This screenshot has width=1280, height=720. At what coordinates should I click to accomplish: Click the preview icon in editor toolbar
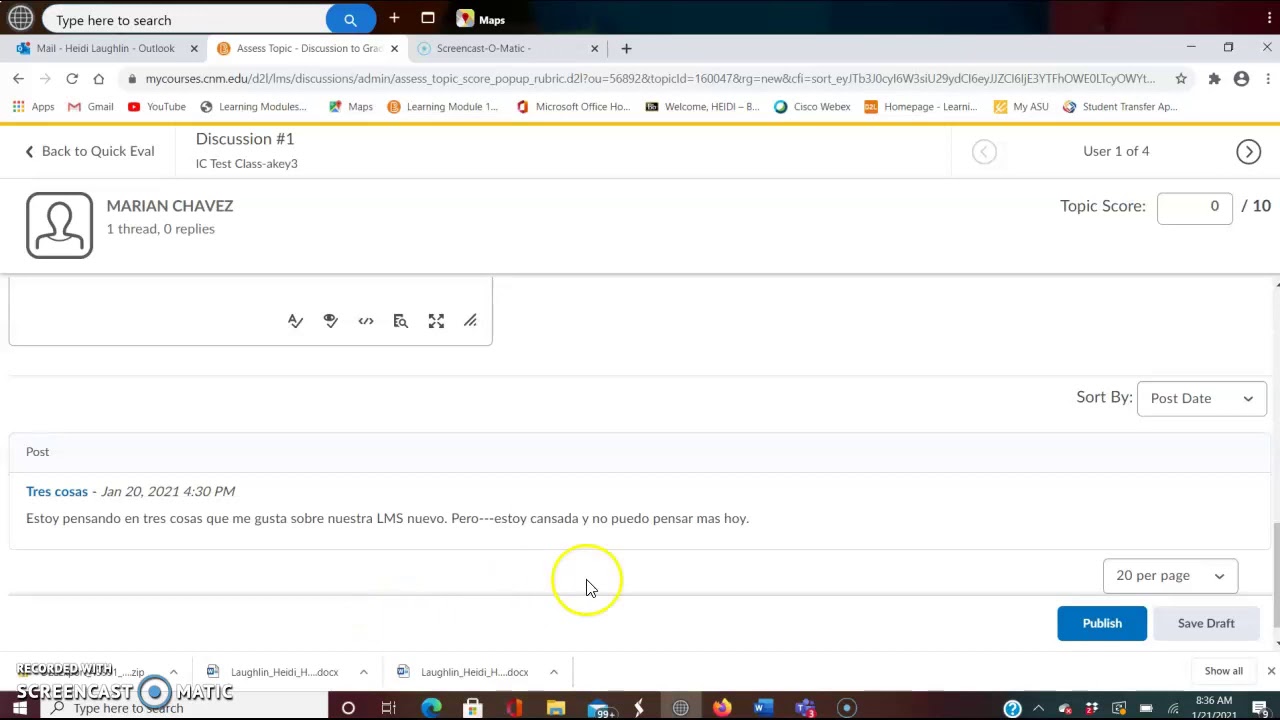[401, 321]
